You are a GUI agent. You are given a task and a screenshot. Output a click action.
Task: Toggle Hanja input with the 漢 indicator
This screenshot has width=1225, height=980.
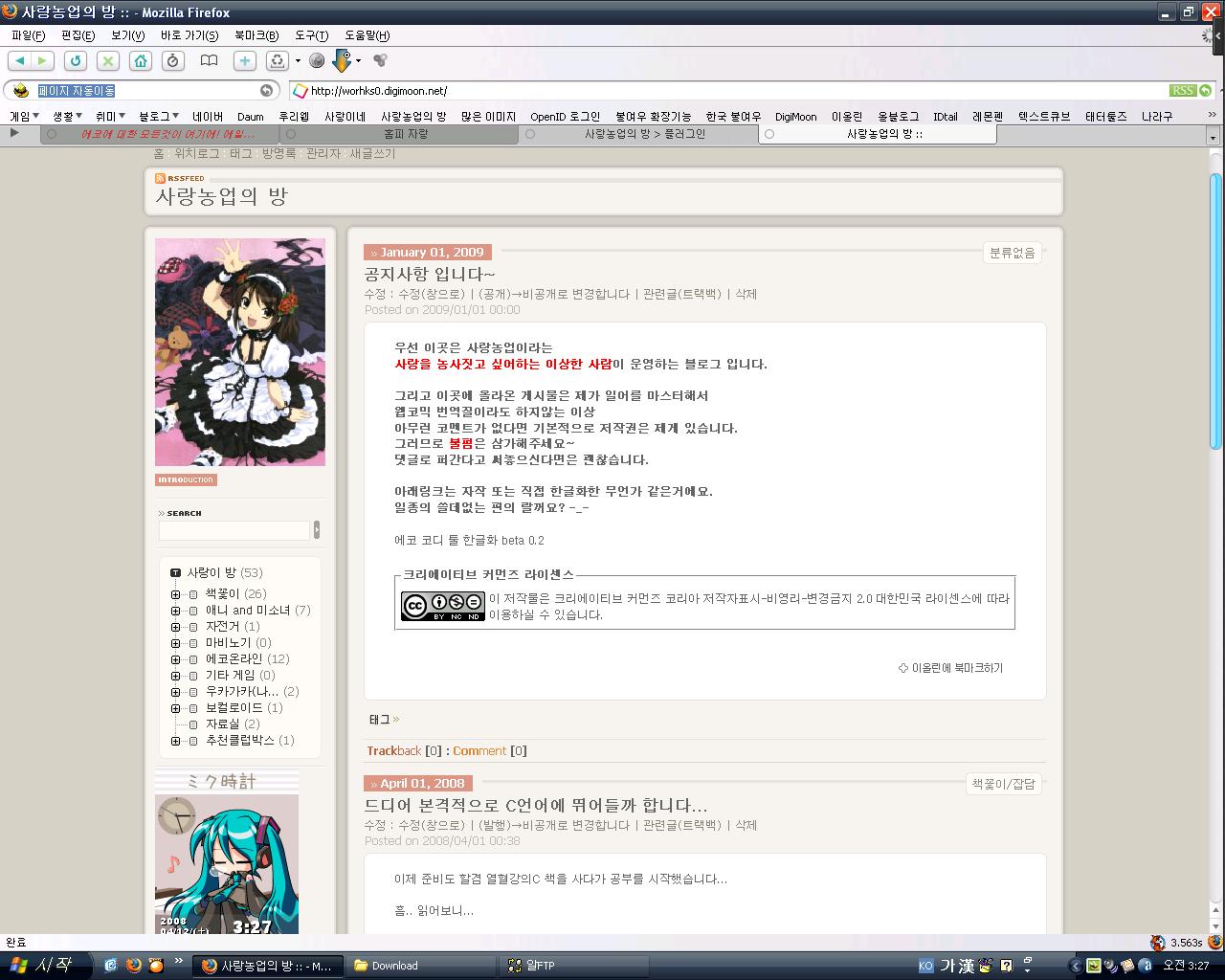[x=967, y=966]
